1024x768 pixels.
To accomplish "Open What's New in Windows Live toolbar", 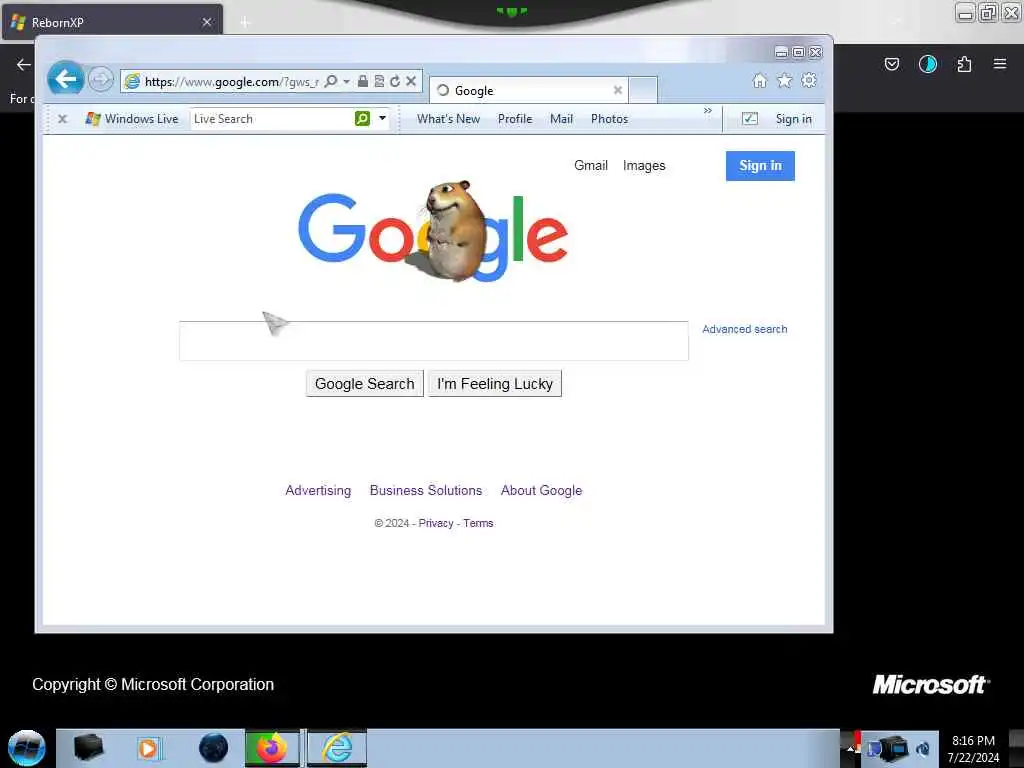I will coord(449,119).
